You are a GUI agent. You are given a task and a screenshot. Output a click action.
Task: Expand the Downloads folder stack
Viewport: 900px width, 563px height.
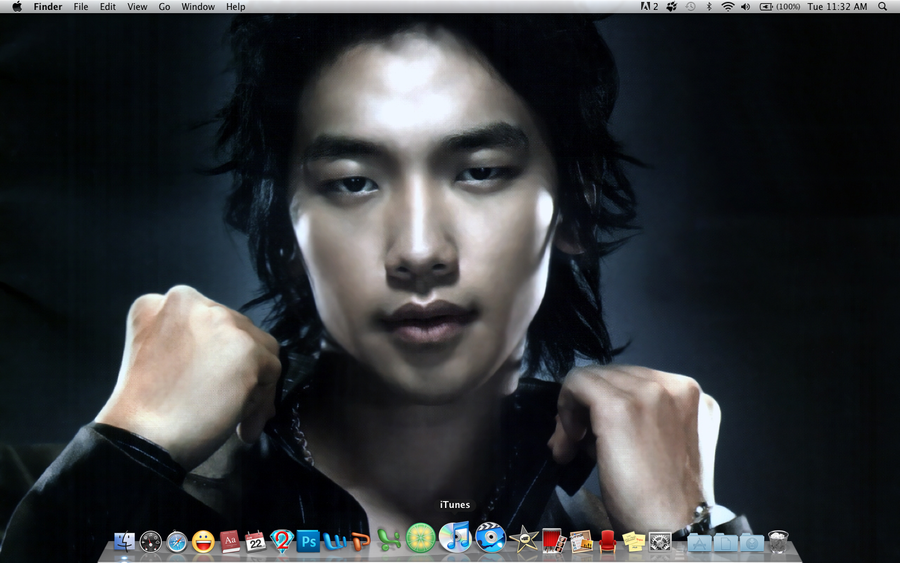[752, 543]
